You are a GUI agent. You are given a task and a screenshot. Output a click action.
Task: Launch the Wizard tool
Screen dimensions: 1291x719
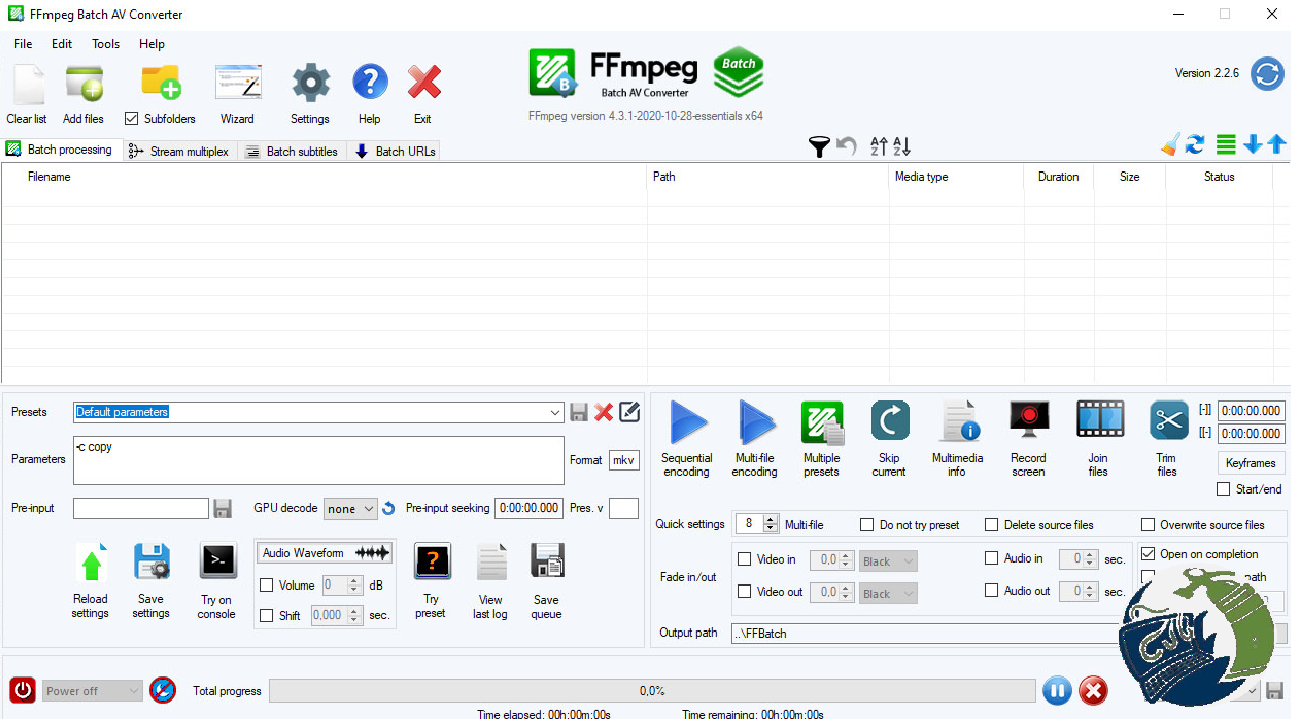tap(238, 84)
